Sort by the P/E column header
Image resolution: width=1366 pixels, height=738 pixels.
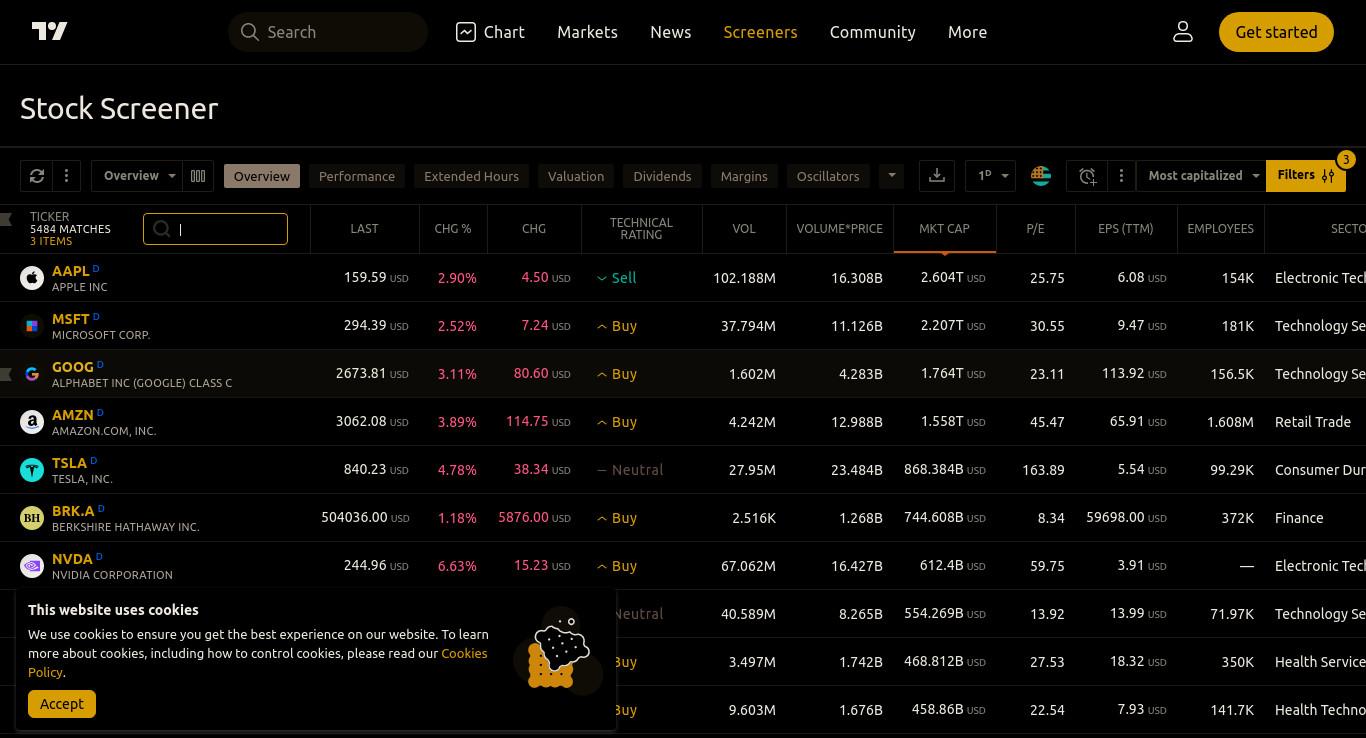click(x=1035, y=229)
